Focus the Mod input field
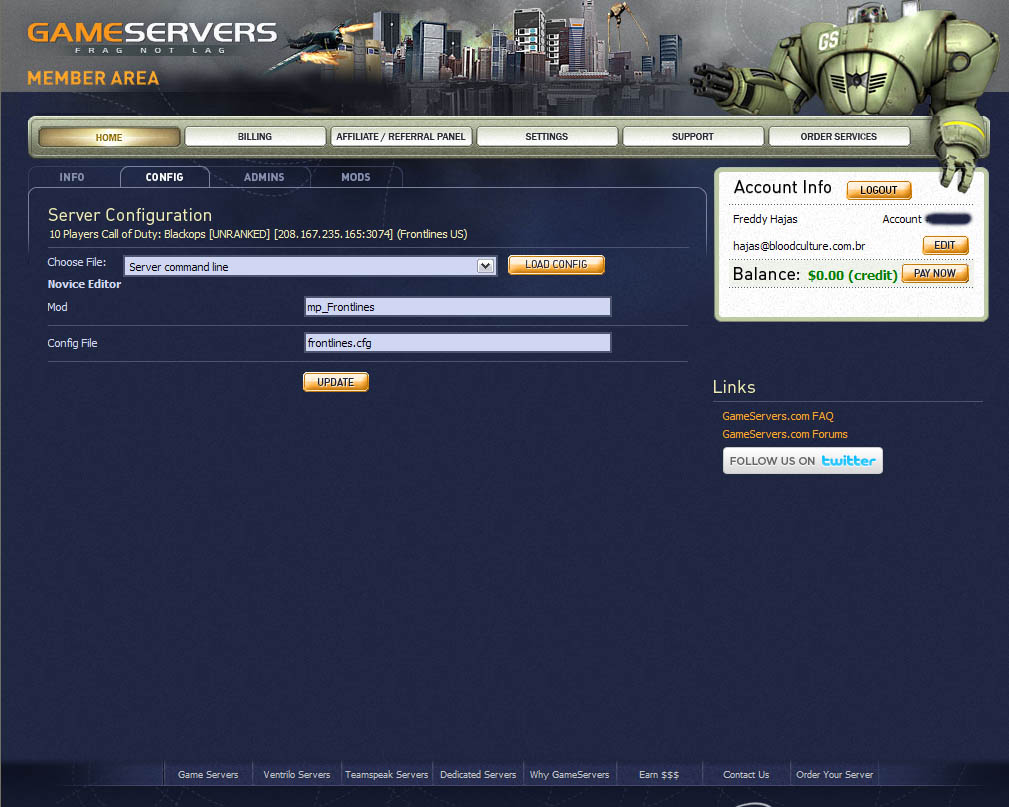 click(x=458, y=307)
